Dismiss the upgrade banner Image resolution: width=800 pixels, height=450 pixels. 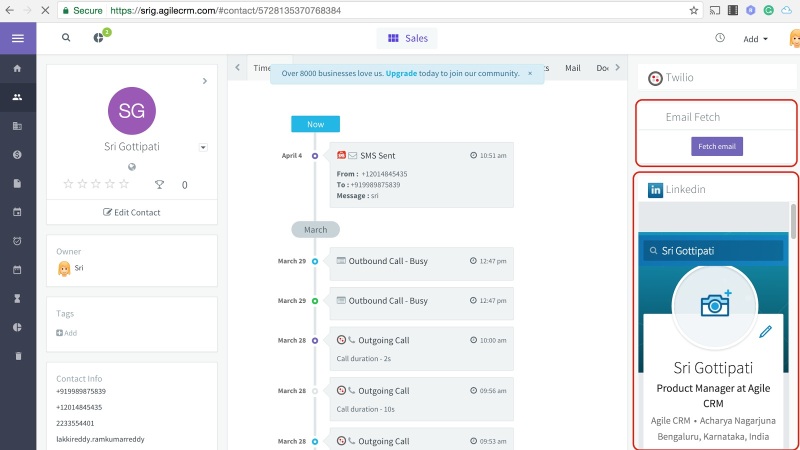tap(530, 73)
